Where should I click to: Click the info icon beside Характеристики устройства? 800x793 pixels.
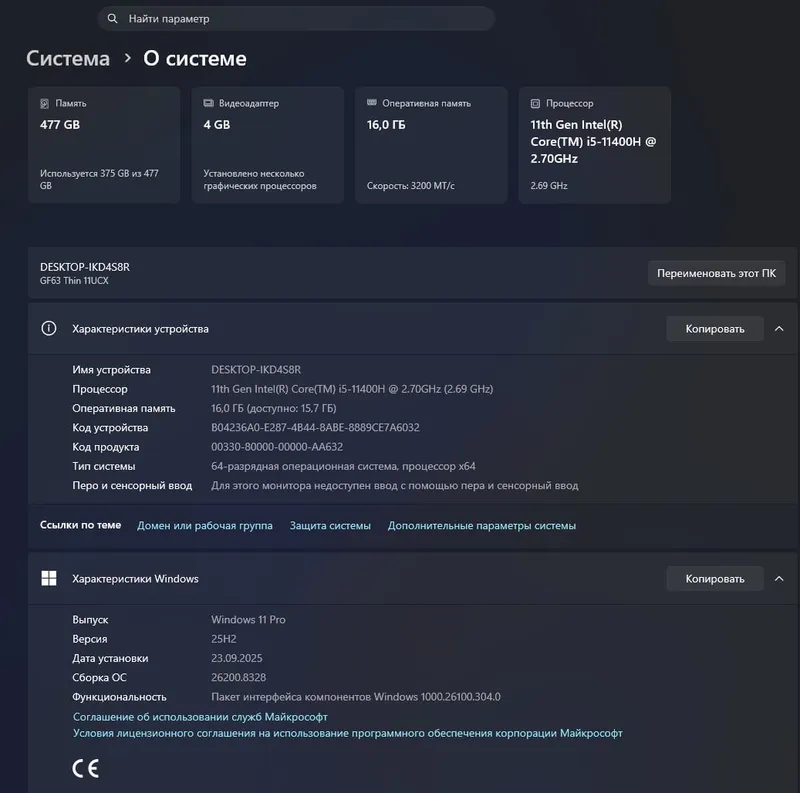click(48, 328)
